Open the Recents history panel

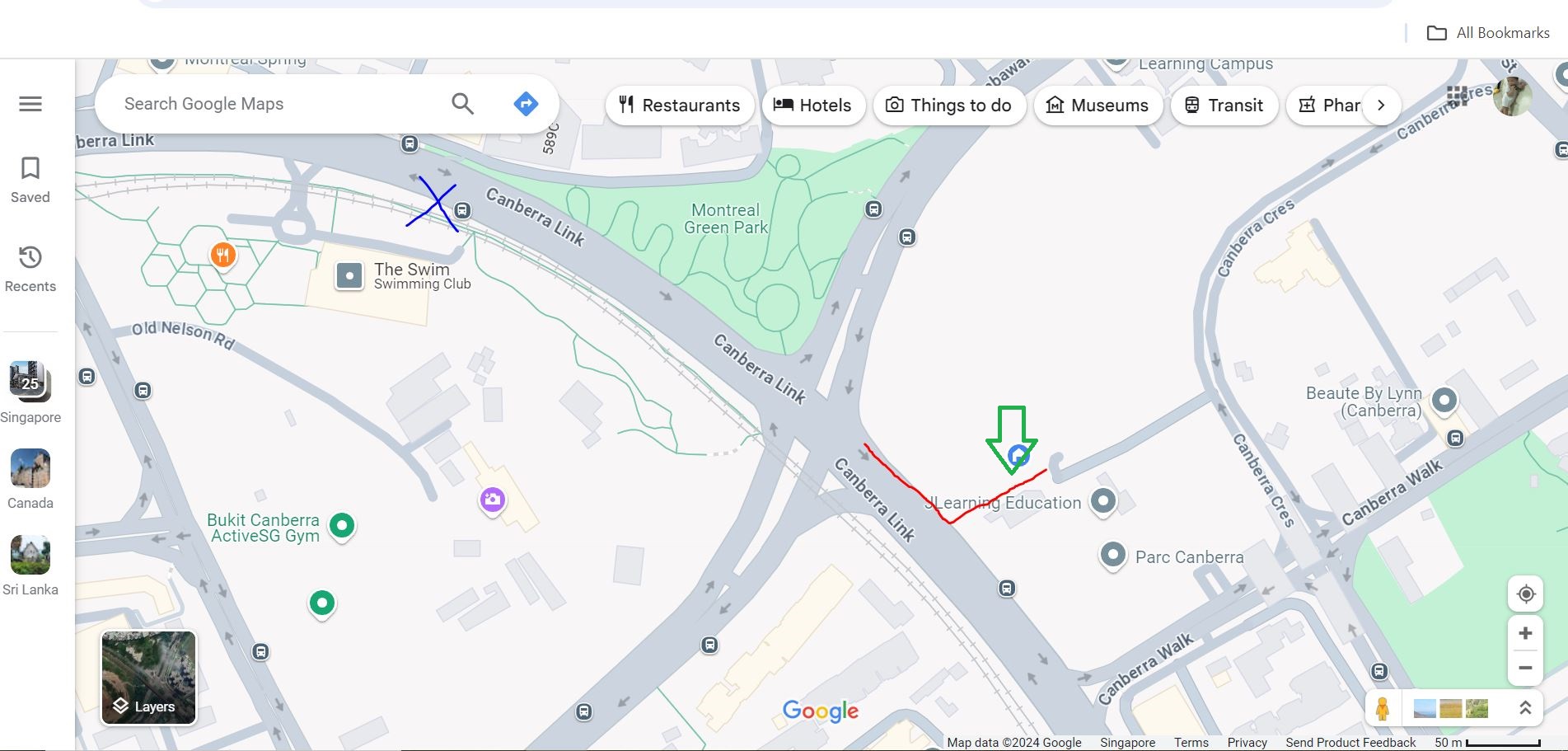[30, 269]
